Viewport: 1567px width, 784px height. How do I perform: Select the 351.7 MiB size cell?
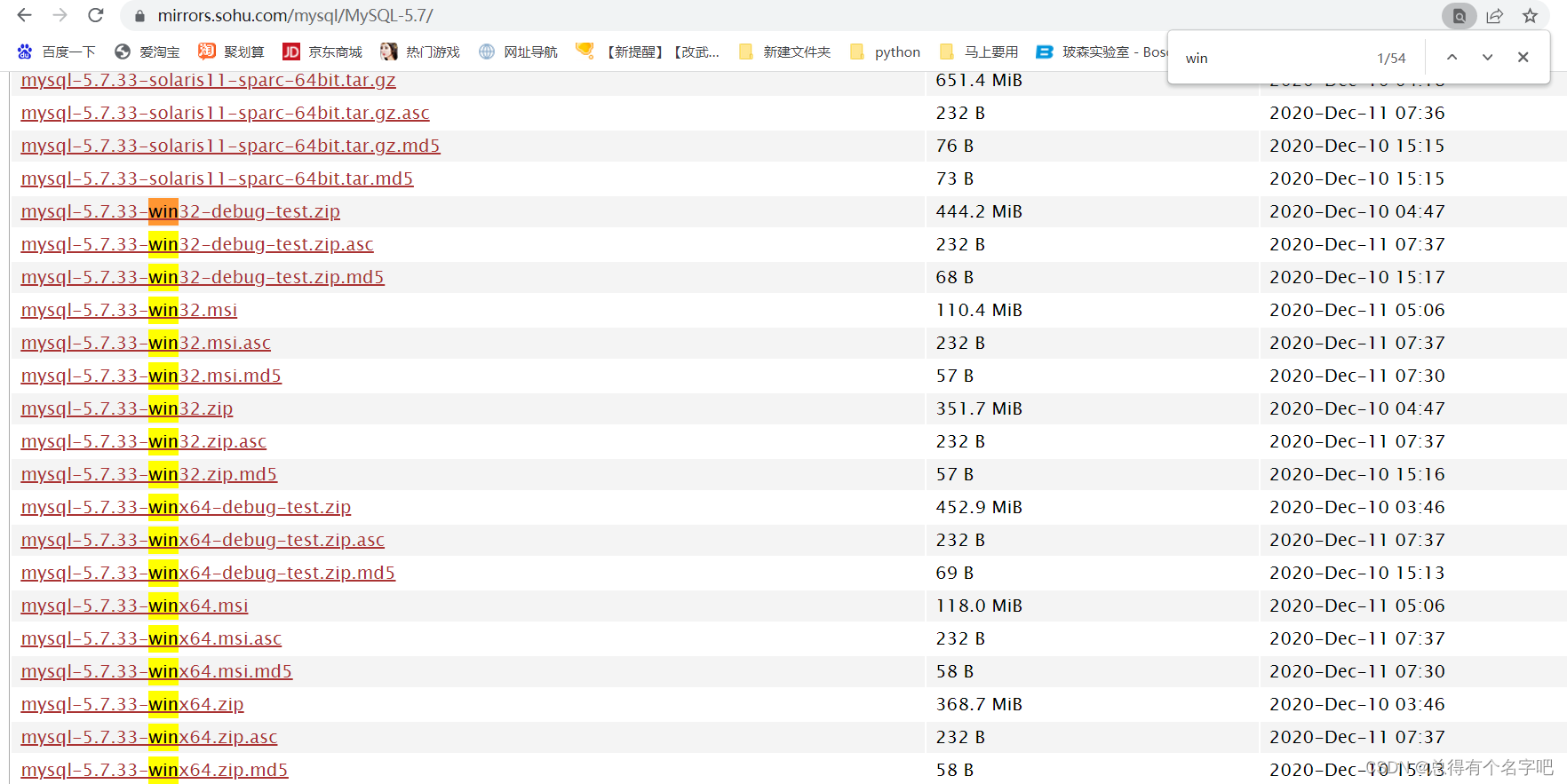coord(979,408)
